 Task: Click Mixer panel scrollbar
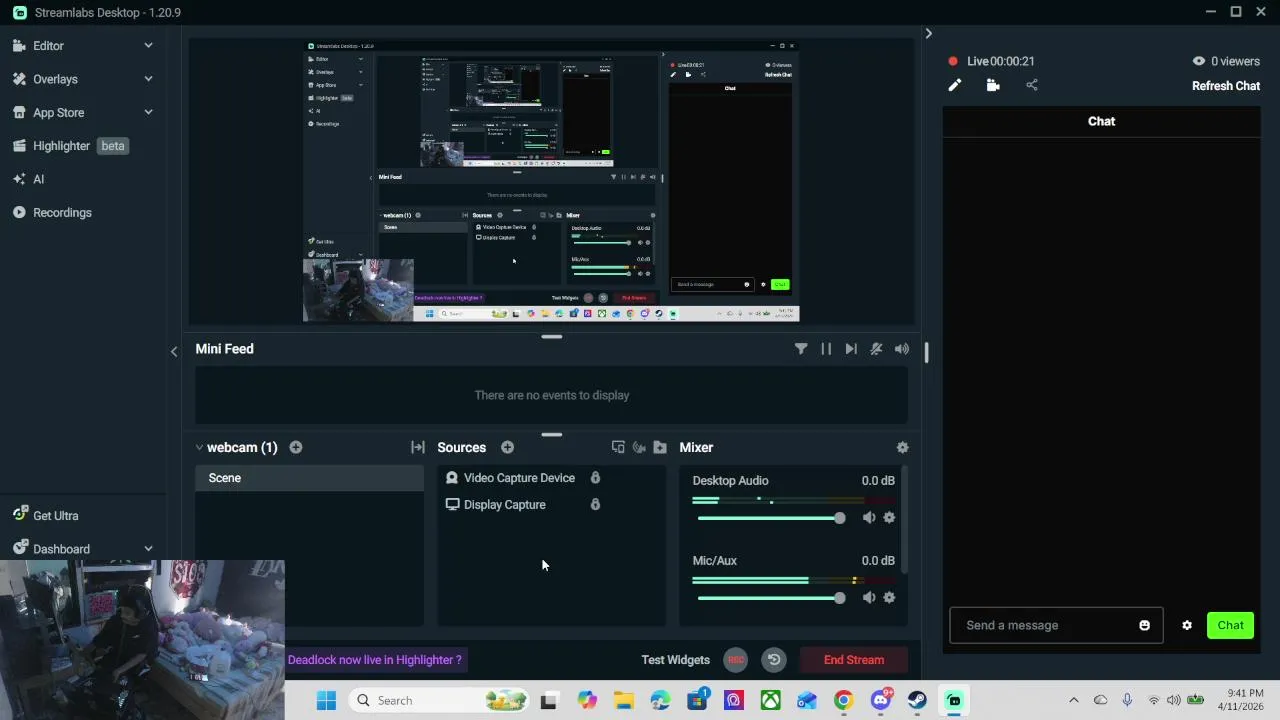point(905,520)
